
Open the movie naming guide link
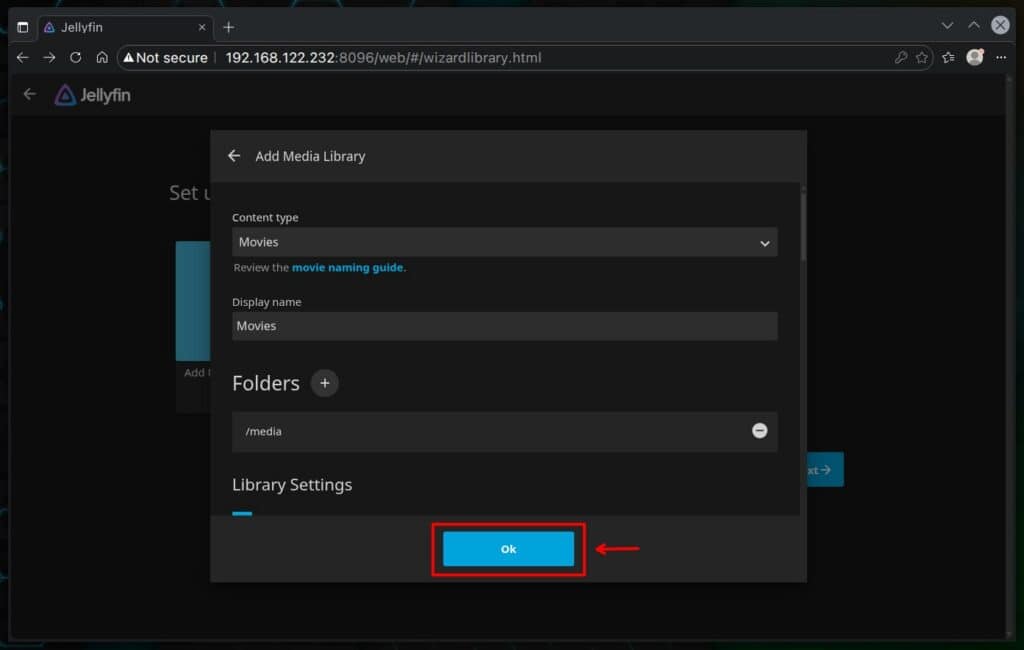[x=347, y=268]
